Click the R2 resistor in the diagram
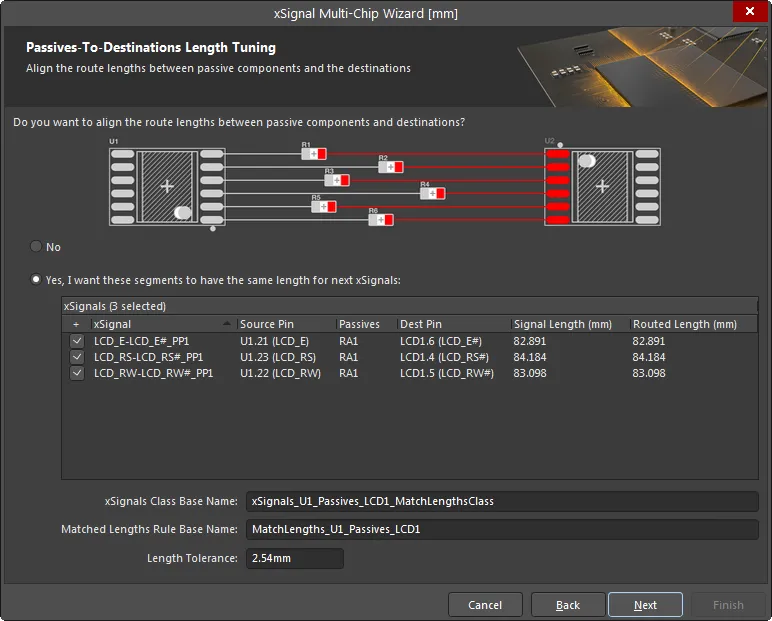This screenshot has width=772, height=621. coord(390,167)
